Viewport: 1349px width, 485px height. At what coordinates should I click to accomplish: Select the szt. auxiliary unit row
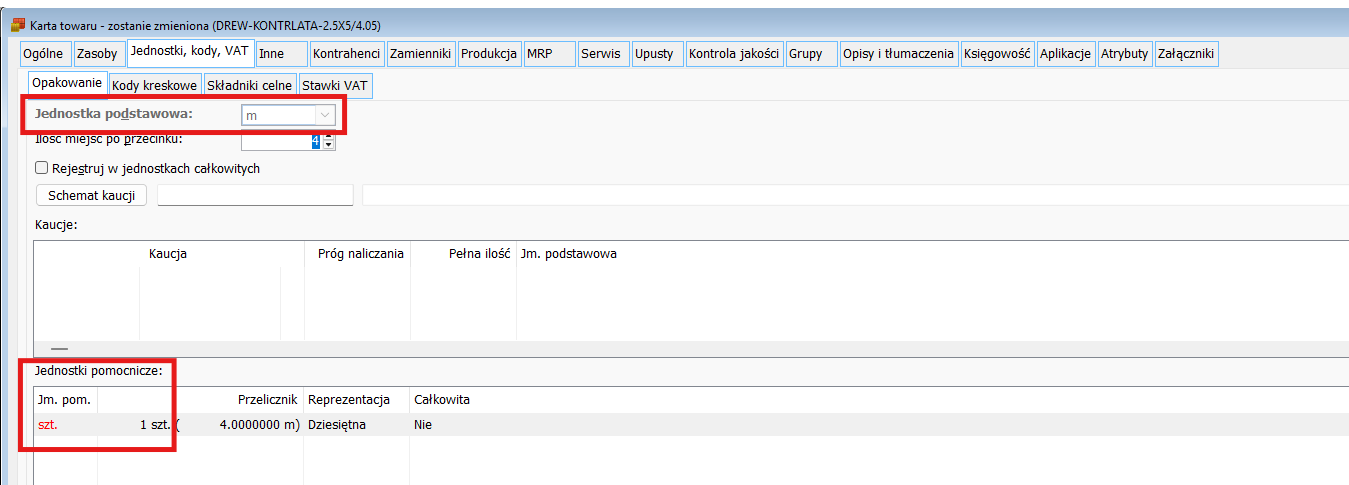(x=690, y=425)
